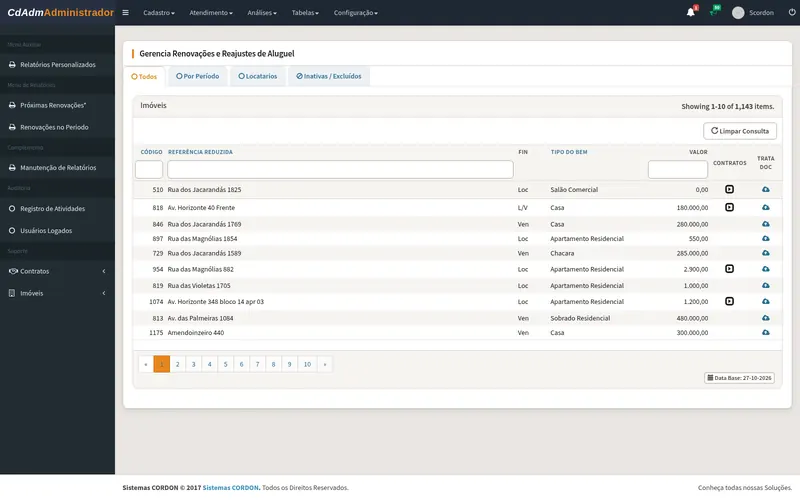Click cloud upload icon for Rua dos Jacarandás 1825

click(x=765, y=189)
